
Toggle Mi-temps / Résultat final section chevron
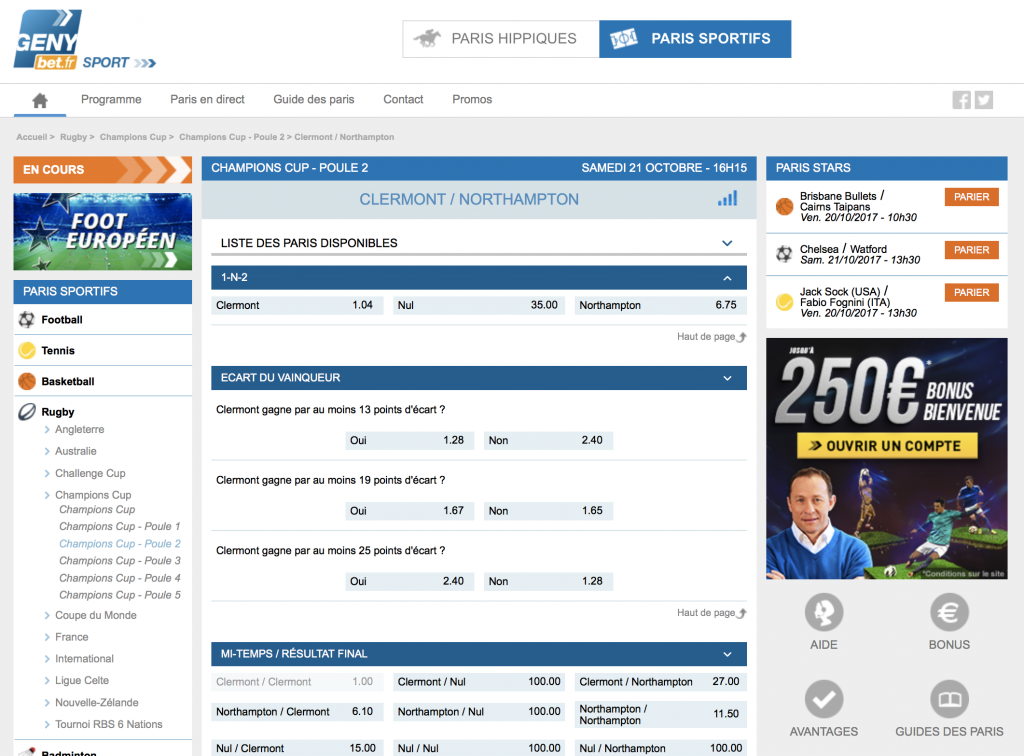727,654
